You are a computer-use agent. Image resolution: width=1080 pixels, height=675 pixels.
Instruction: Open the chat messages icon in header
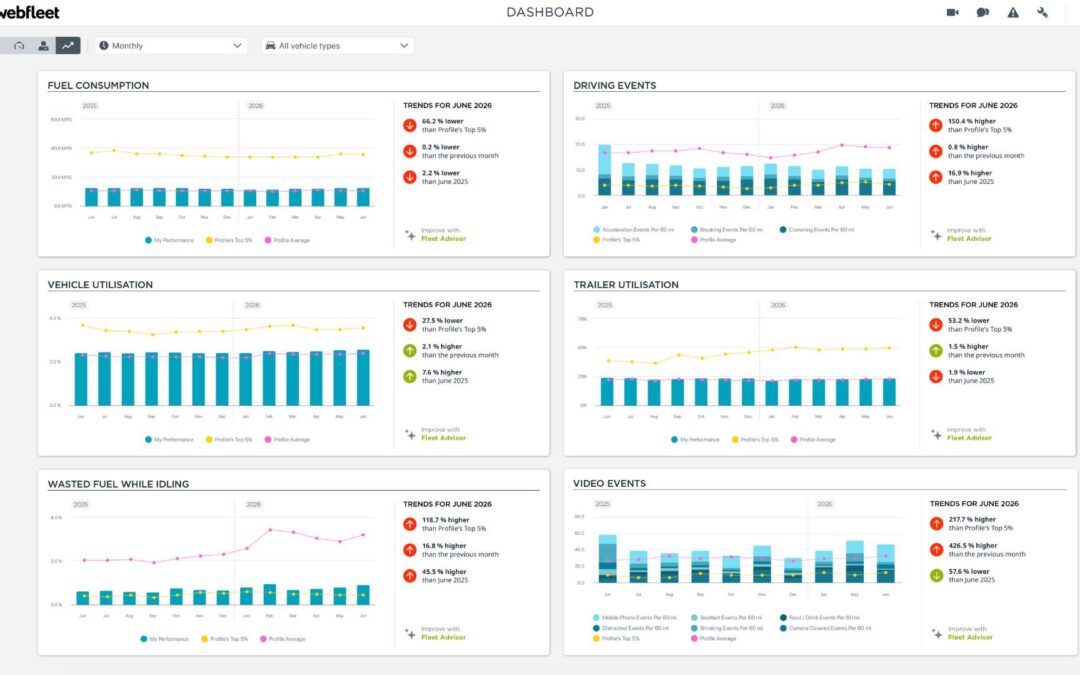click(x=983, y=12)
